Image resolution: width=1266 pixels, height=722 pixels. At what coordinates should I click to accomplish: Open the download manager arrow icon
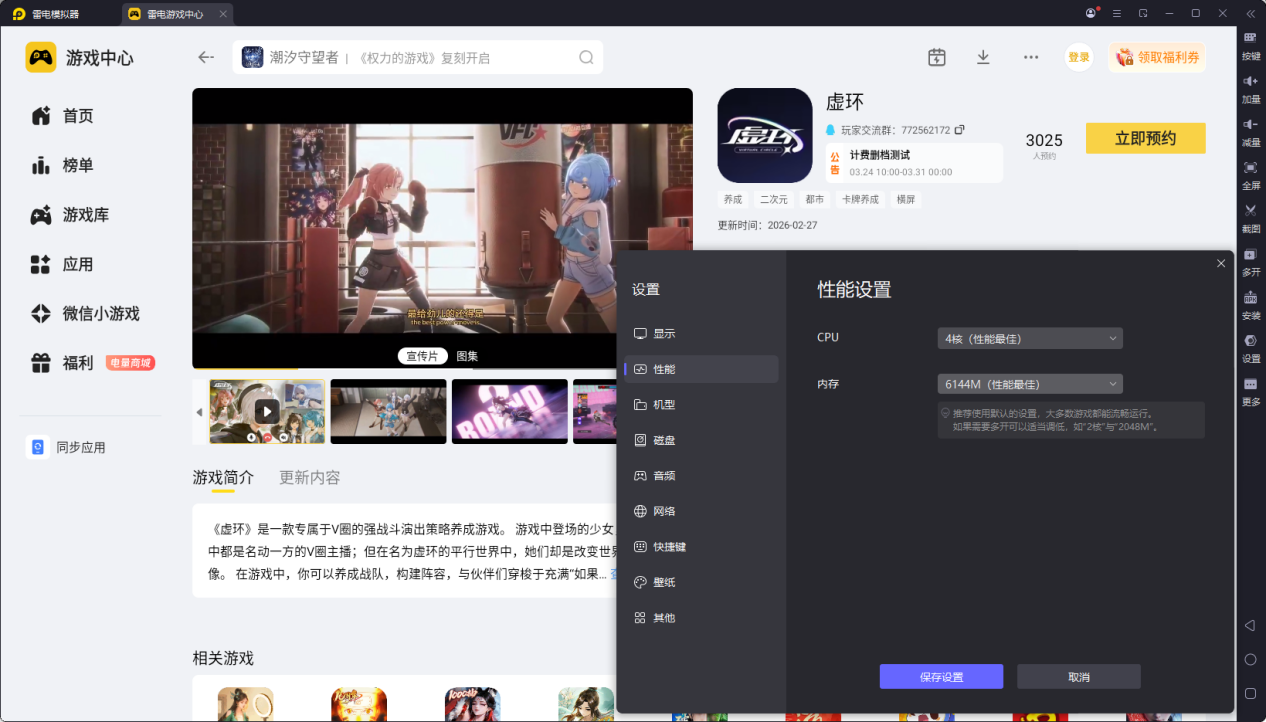(983, 57)
